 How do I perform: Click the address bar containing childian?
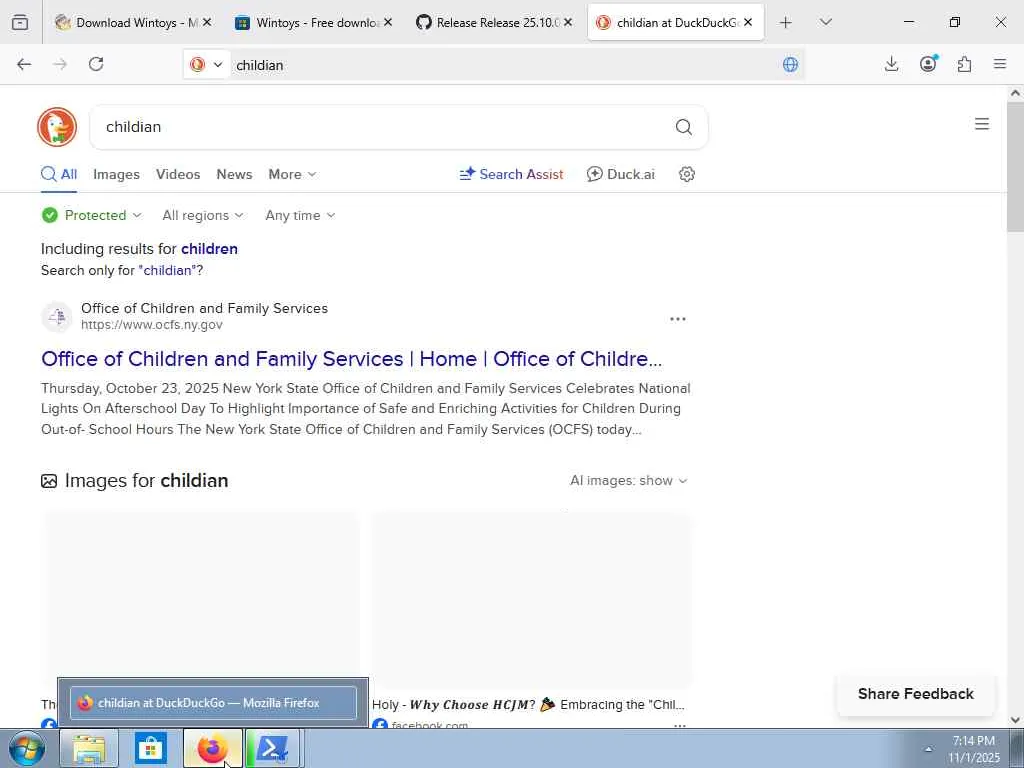503,65
